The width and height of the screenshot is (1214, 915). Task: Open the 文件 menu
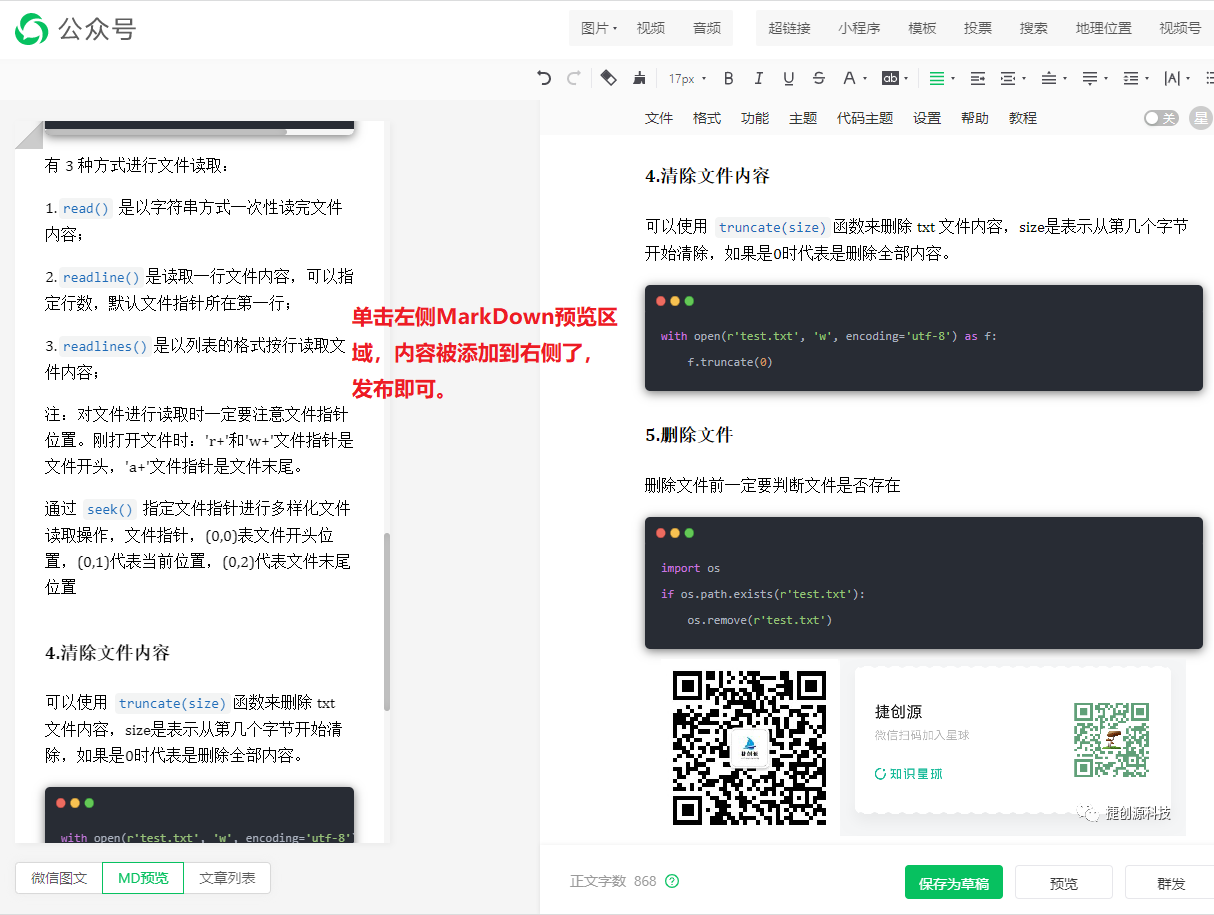(x=659, y=118)
